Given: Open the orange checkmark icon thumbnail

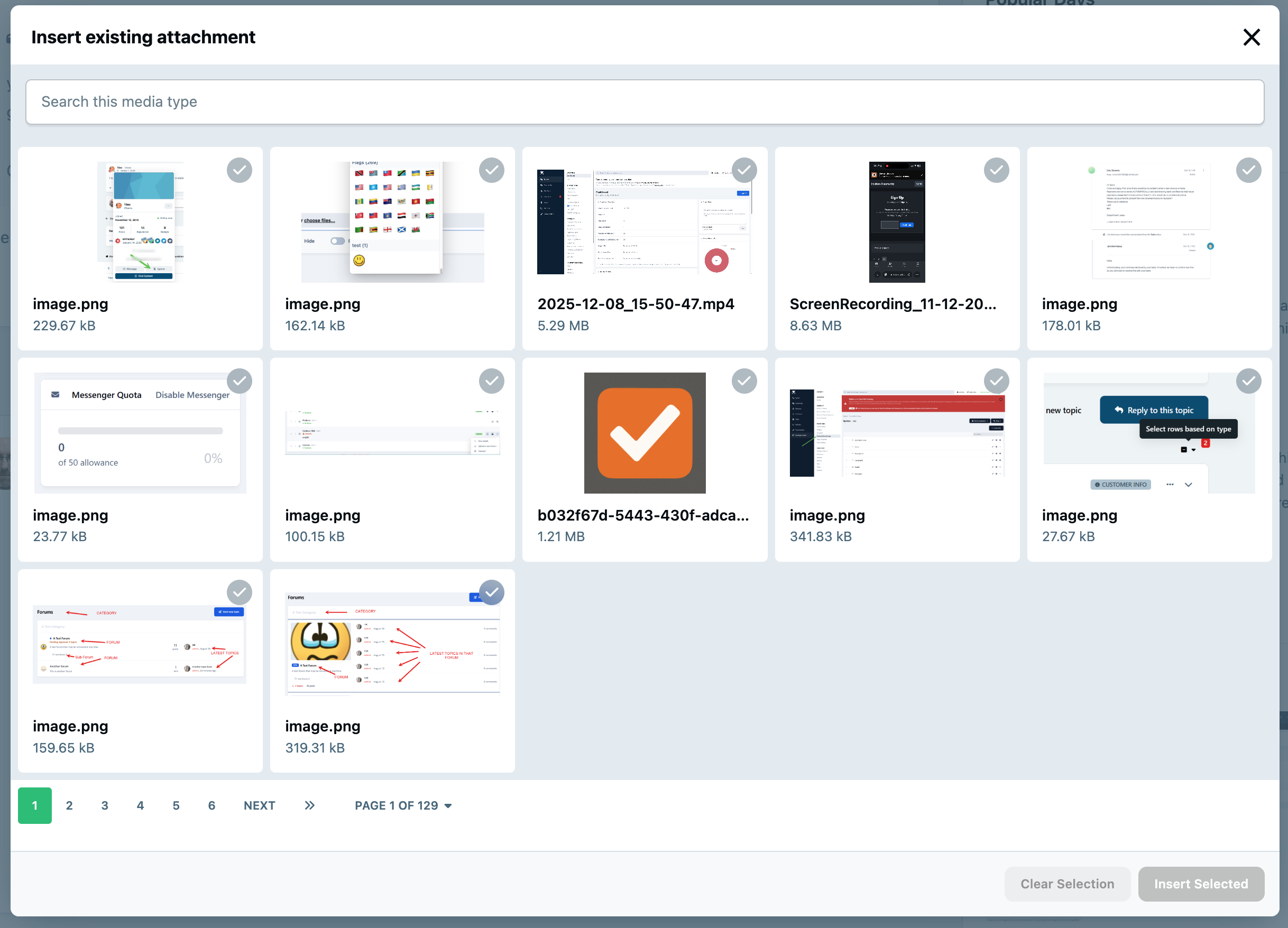Looking at the screenshot, I should click(645, 433).
